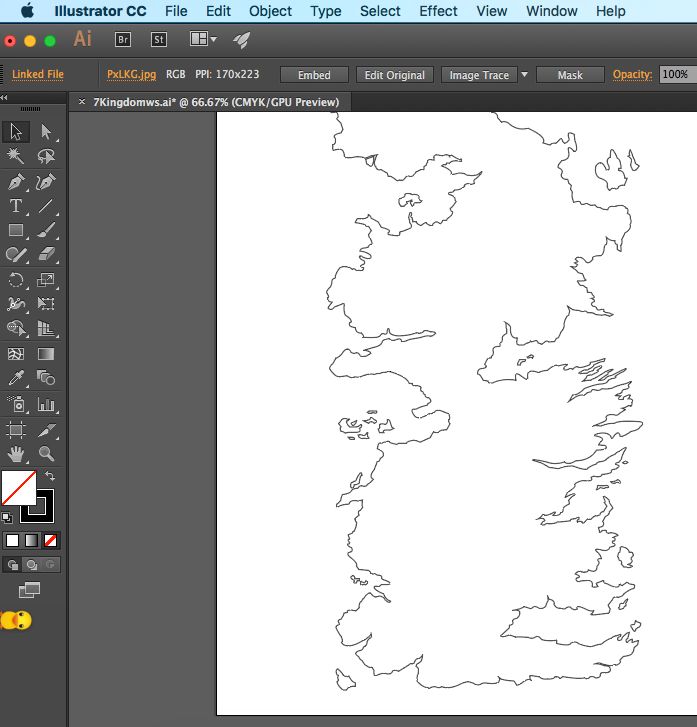Select the Paintbrush tool

click(45, 230)
